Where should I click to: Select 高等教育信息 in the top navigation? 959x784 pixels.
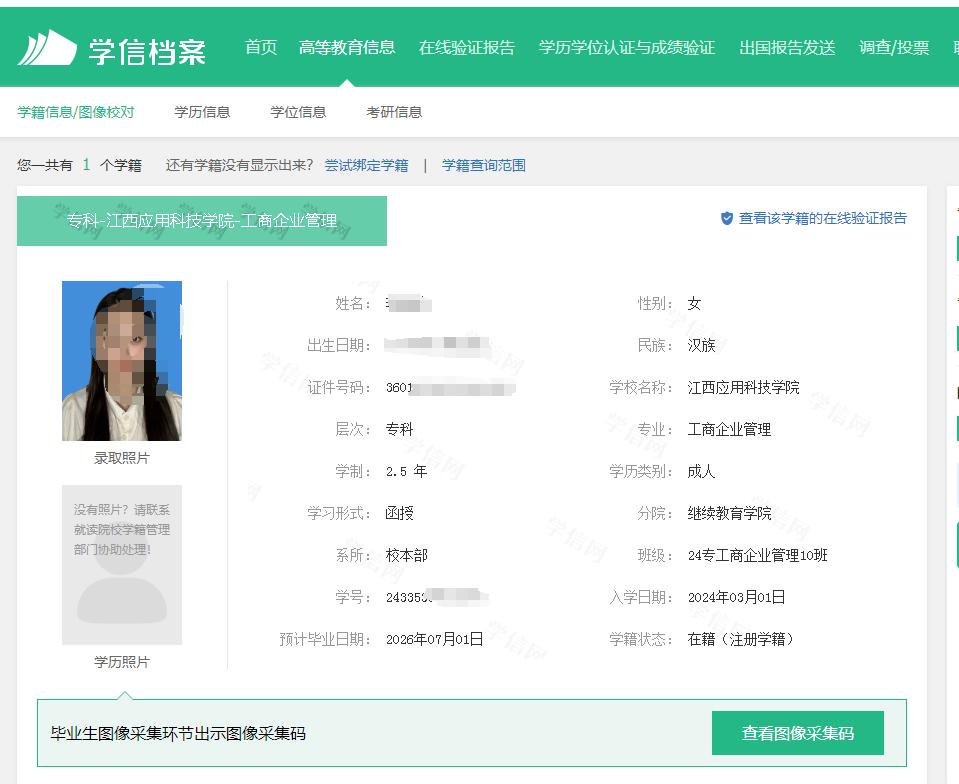tap(347, 47)
